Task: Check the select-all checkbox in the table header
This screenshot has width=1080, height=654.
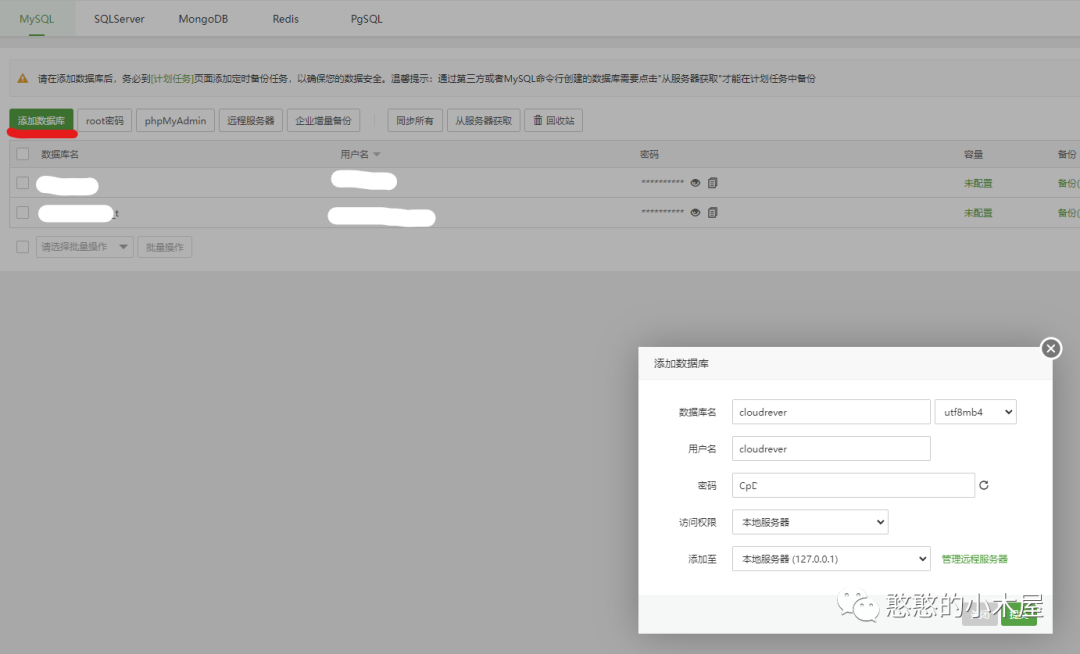Action: [22, 154]
